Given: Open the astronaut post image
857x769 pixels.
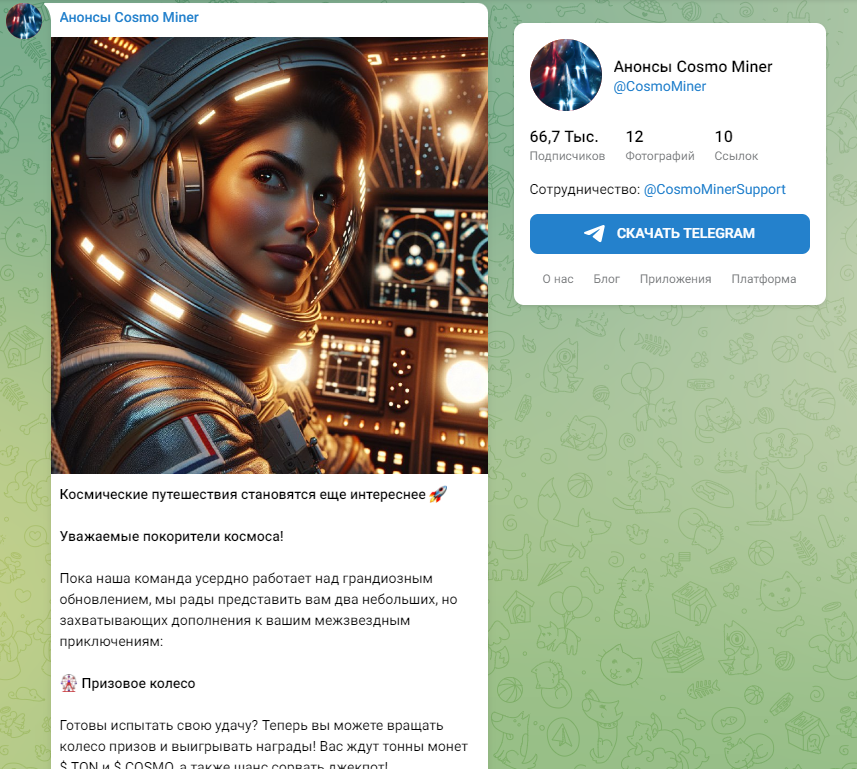Looking at the screenshot, I should [x=269, y=255].
